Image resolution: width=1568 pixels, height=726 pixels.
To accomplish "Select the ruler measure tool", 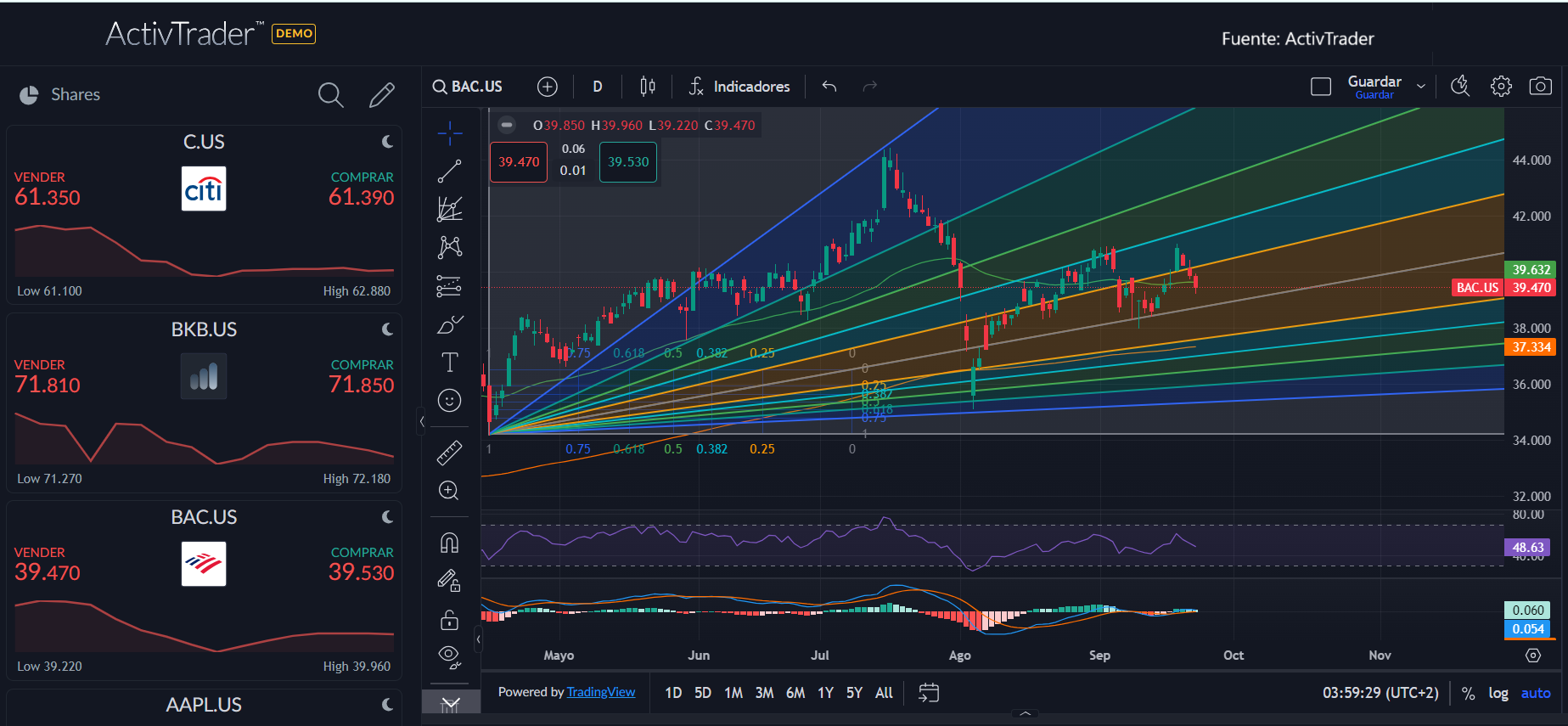I will click(449, 453).
